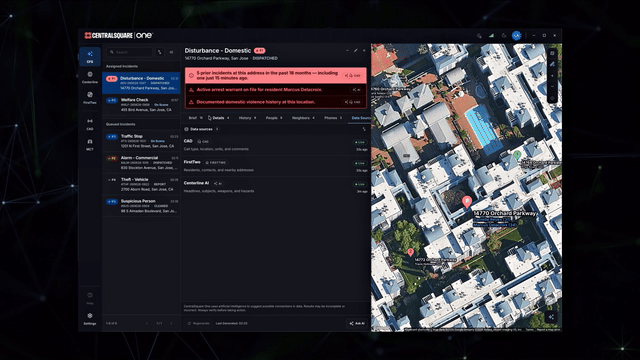Click the CAD tag next to CAD source
Screen dimensions: 640x360
pos(203,142)
